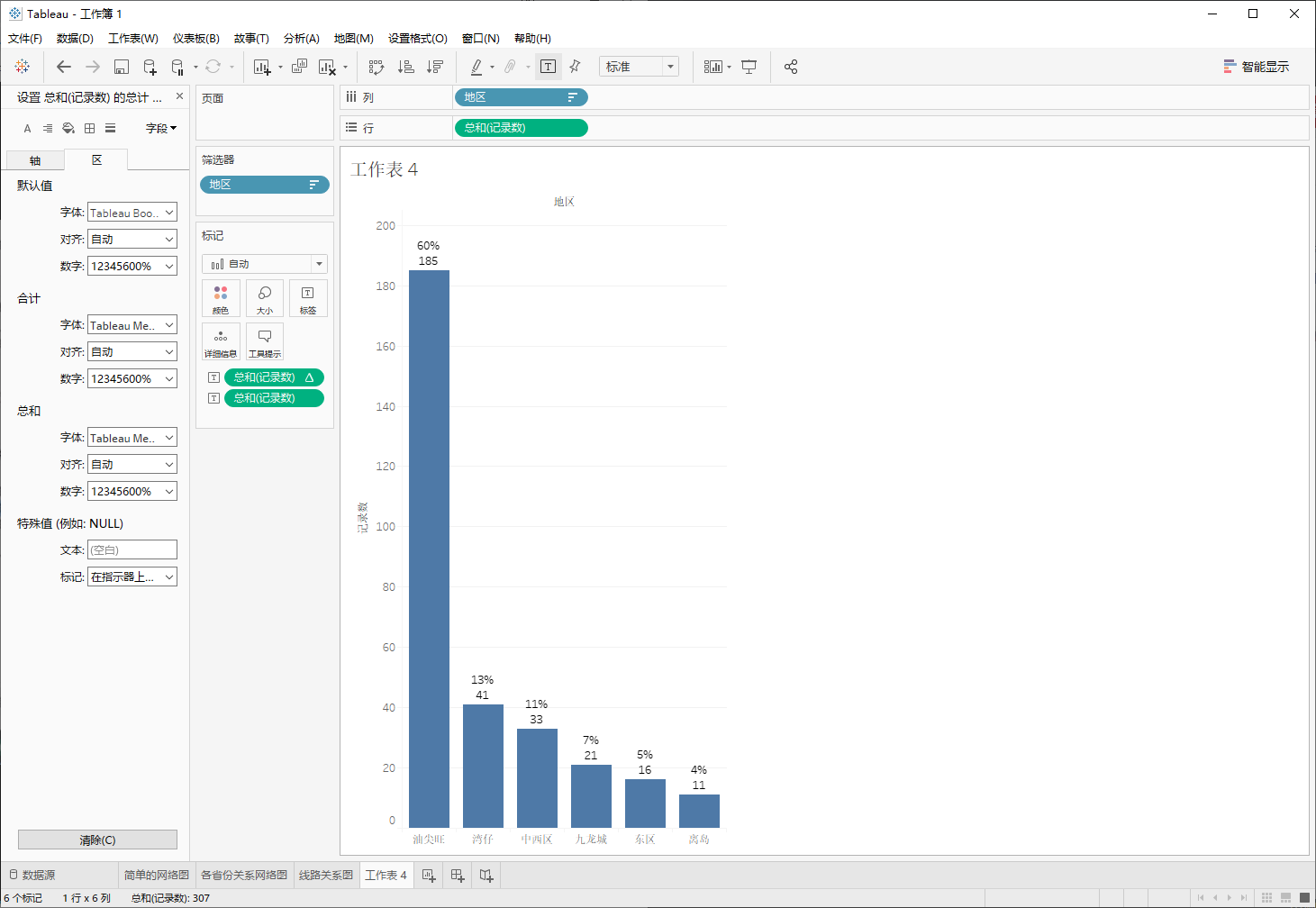Screen dimensions: 1316x908
Task: Click the pause auto updates icon
Action: (x=178, y=67)
